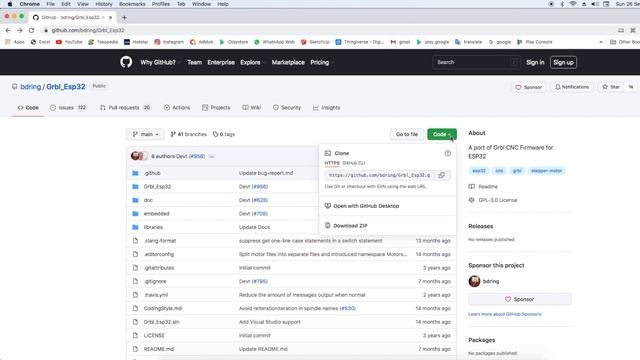Open the libraries folder

click(153, 227)
